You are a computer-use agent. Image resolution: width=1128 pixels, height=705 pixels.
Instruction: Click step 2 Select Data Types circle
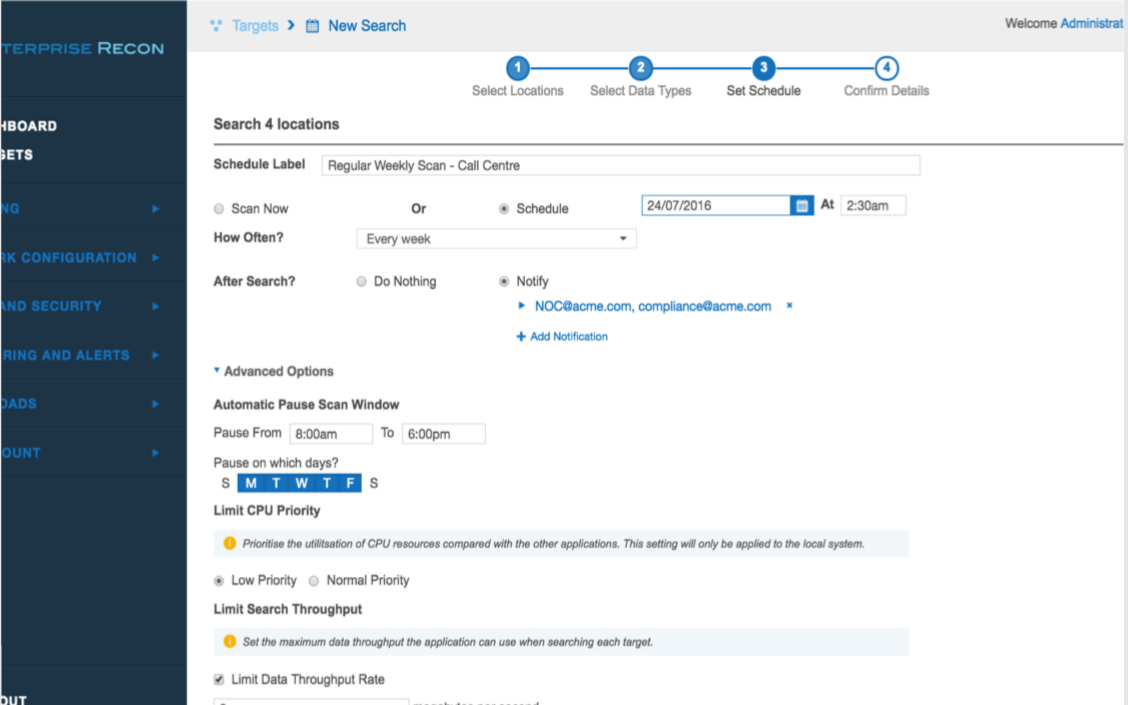[x=640, y=68]
